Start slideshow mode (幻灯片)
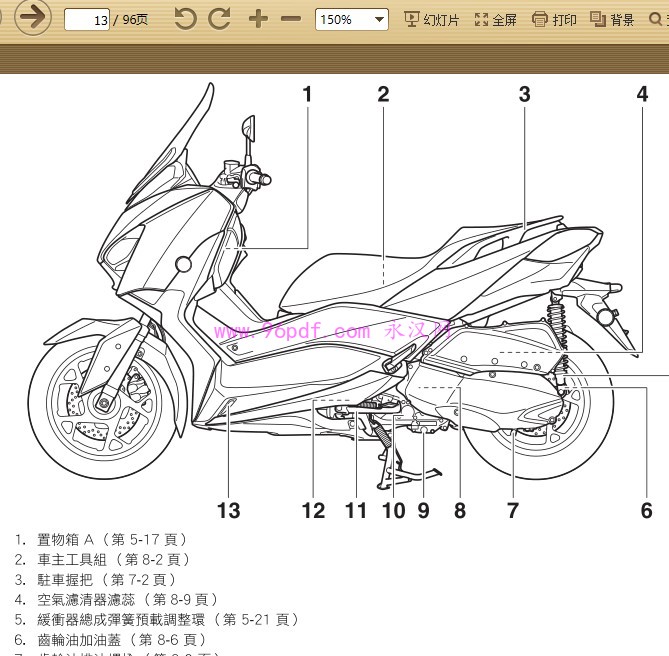This screenshot has width=669, height=656. point(432,20)
